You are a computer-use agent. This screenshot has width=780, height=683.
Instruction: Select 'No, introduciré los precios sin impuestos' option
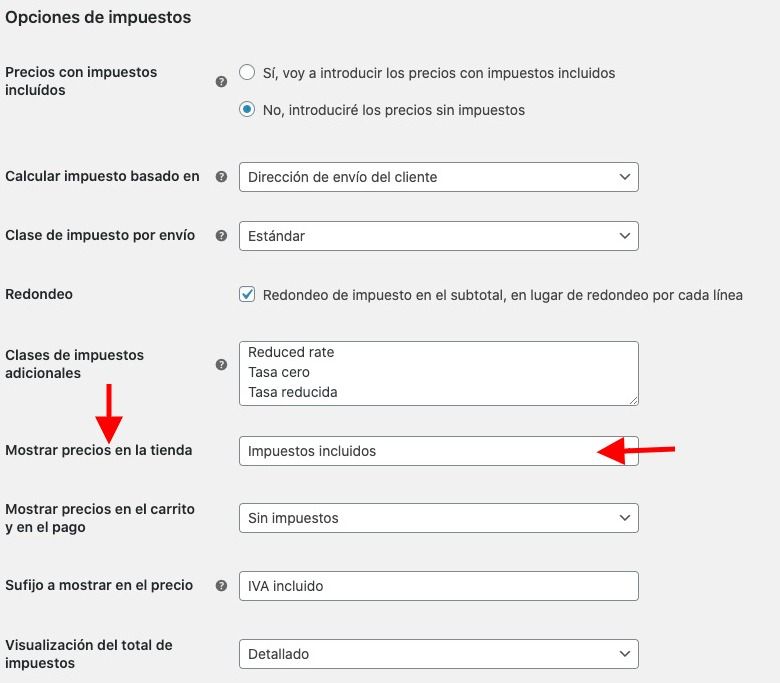[x=247, y=109]
